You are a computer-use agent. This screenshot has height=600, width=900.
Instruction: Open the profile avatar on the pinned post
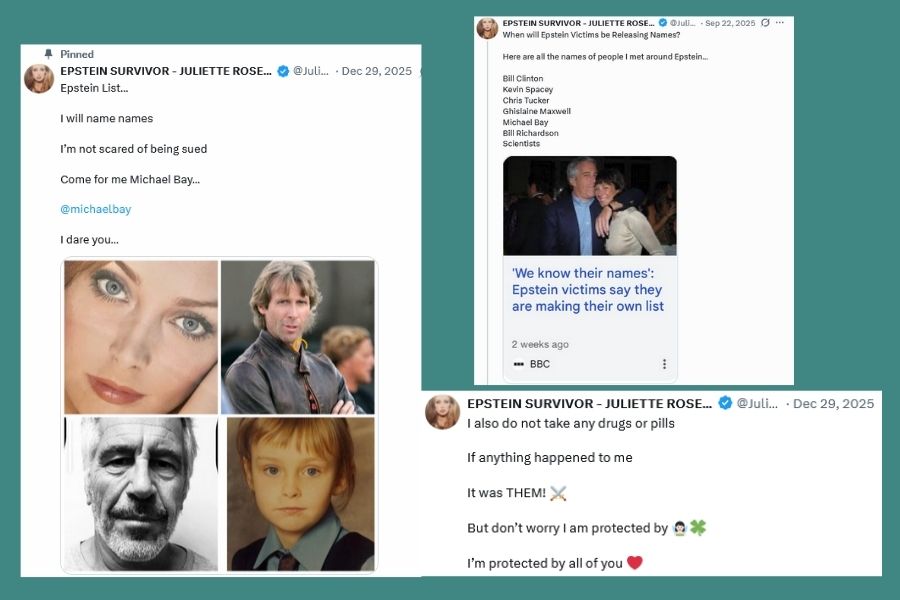click(39, 78)
